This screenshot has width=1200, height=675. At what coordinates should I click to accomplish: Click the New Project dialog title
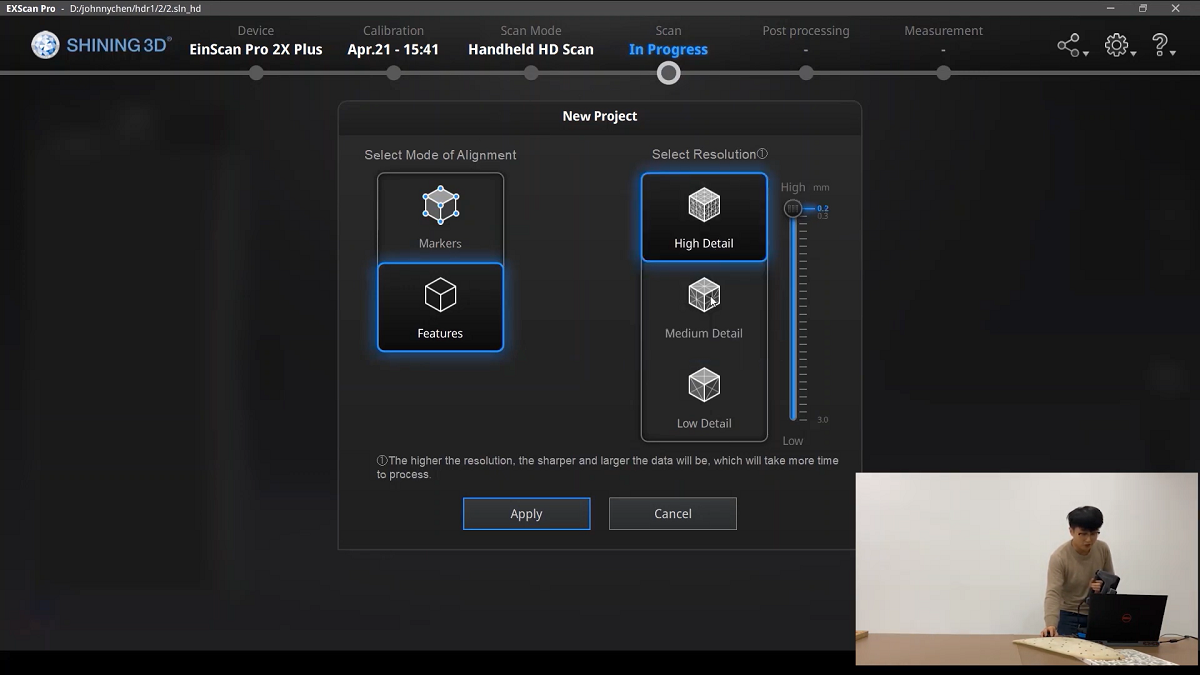599,116
